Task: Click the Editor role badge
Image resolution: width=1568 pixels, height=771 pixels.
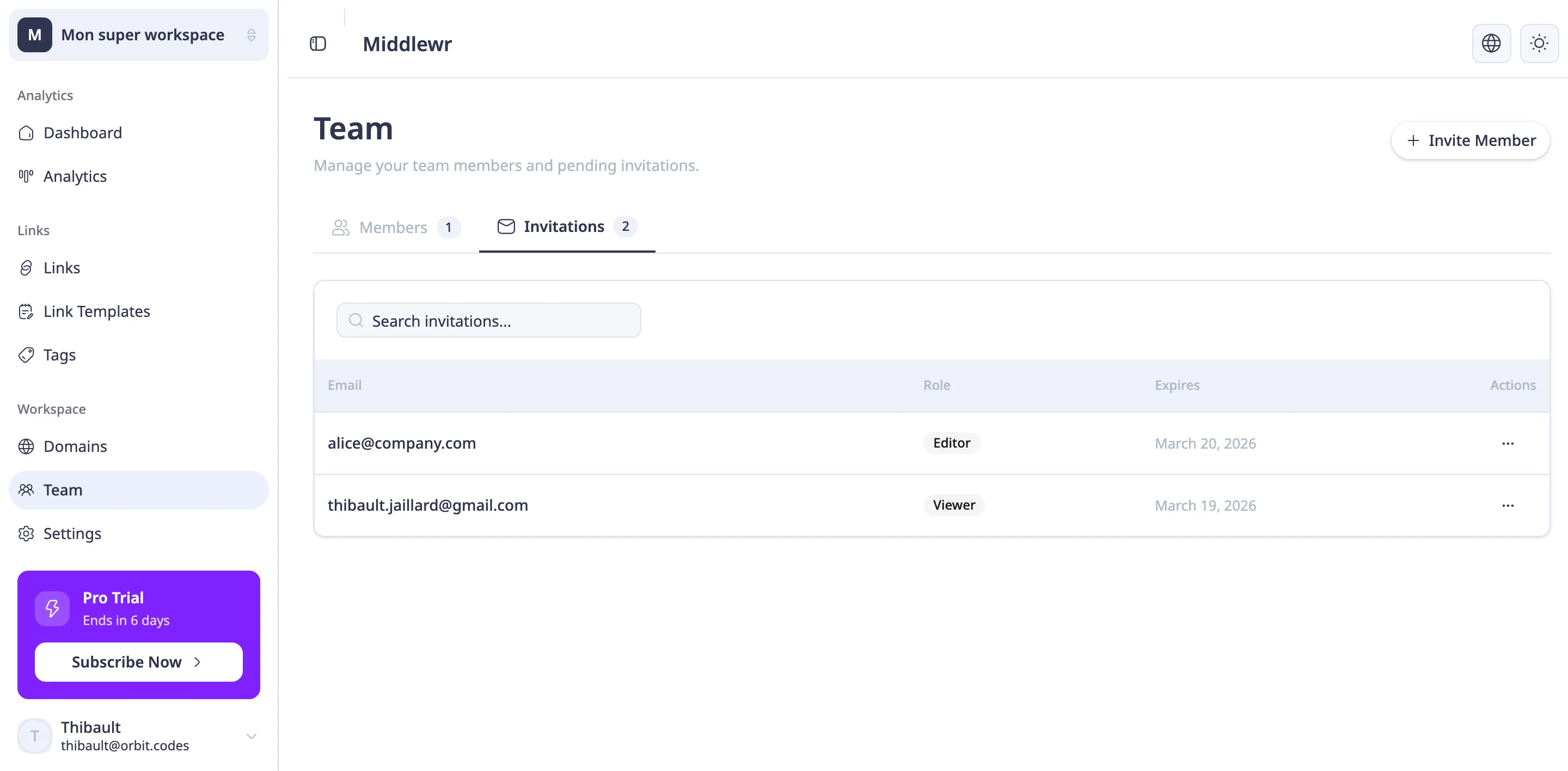Action: tap(951, 443)
